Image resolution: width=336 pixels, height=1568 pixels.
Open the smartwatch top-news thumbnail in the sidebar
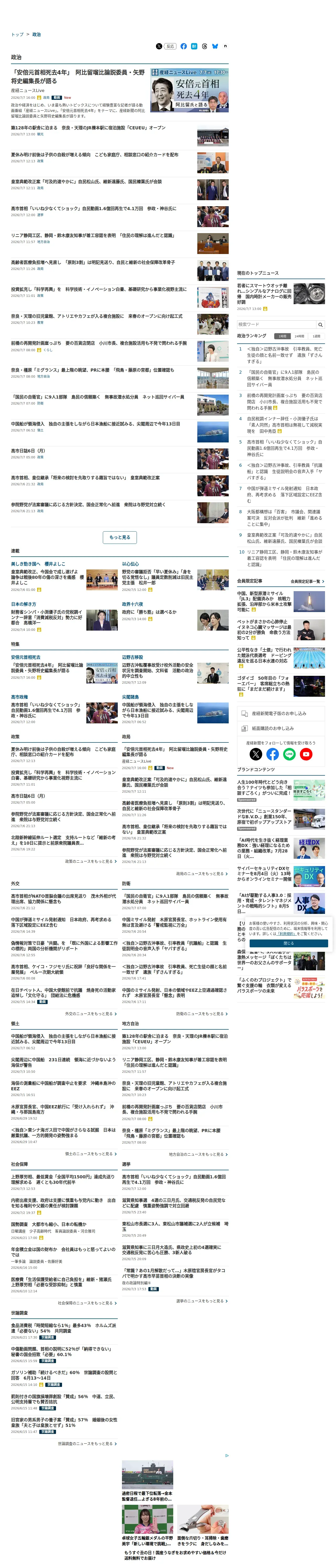coord(309,293)
